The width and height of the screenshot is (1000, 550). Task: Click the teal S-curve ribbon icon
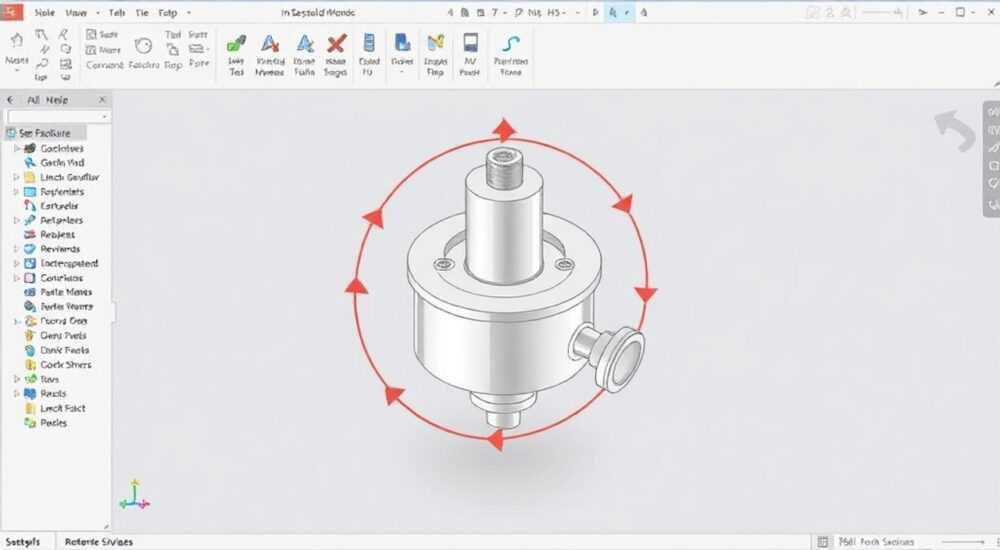(x=511, y=44)
